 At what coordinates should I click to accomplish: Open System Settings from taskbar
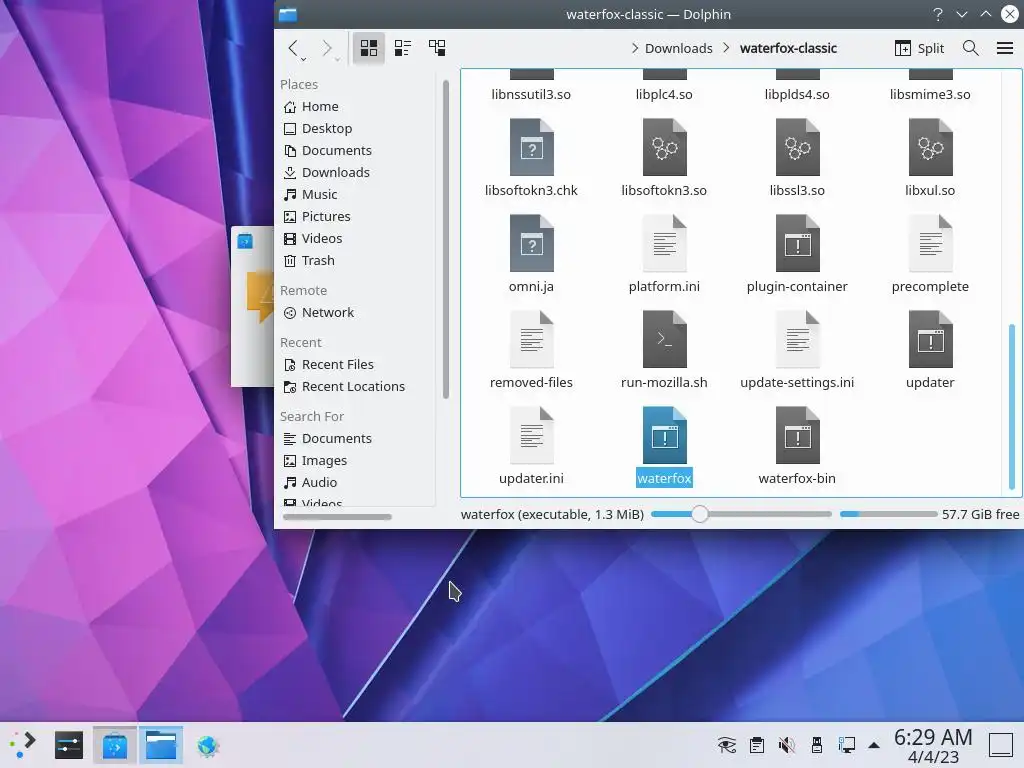click(69, 744)
